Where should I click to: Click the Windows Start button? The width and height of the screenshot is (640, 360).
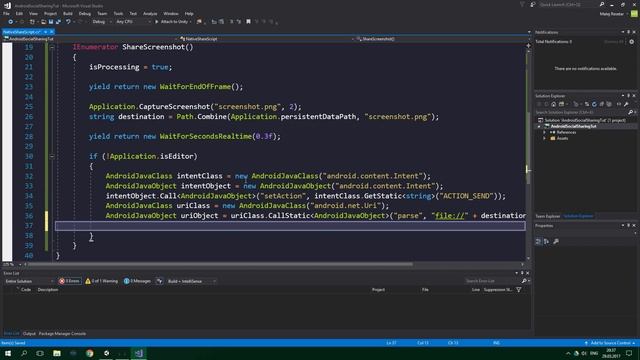(x=8, y=353)
